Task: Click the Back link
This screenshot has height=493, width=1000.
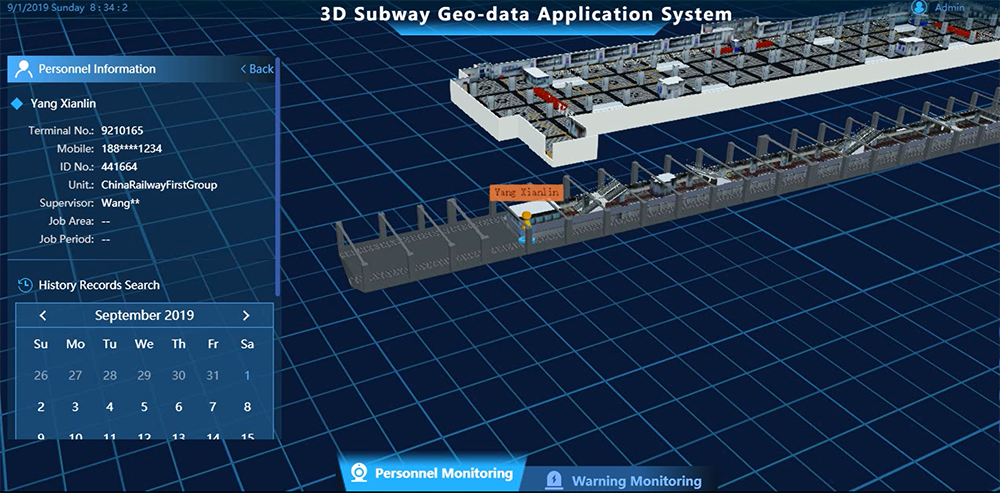Action: click(x=257, y=69)
